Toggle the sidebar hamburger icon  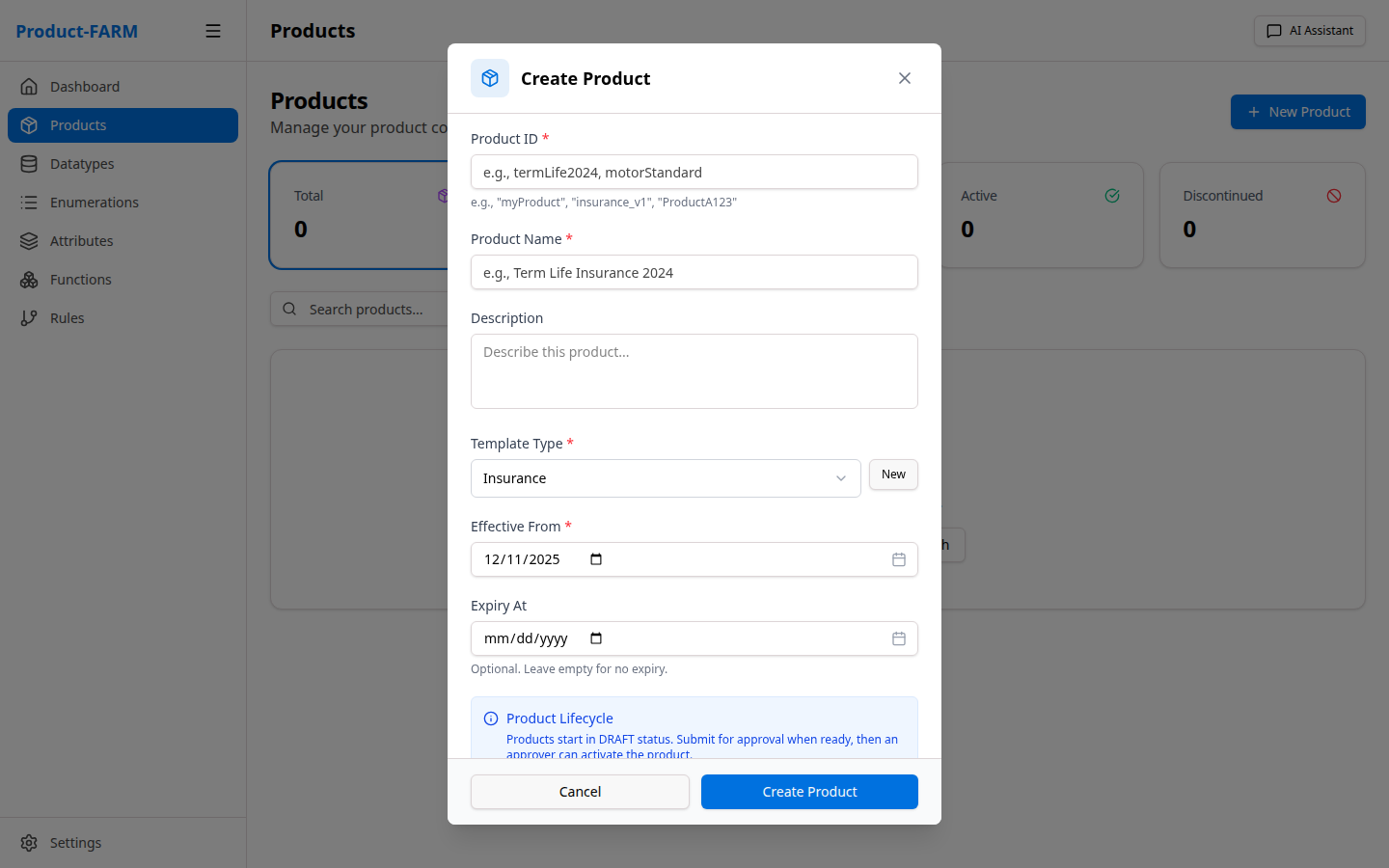click(x=213, y=30)
